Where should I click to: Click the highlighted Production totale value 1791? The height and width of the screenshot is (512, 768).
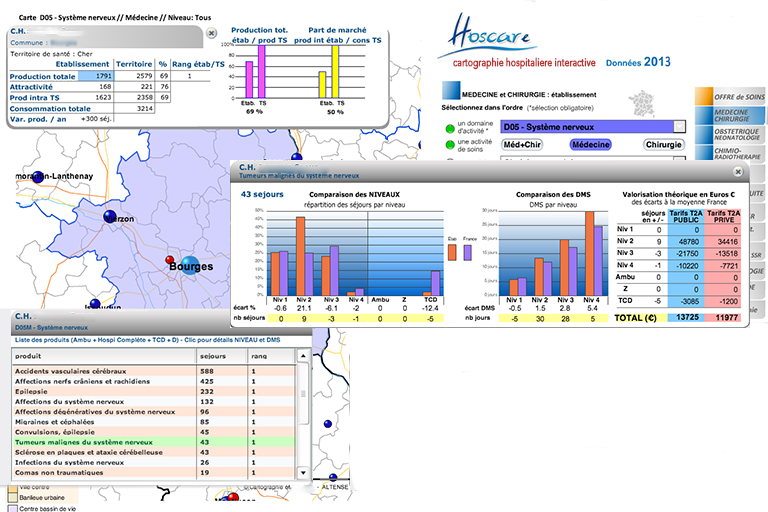point(97,76)
